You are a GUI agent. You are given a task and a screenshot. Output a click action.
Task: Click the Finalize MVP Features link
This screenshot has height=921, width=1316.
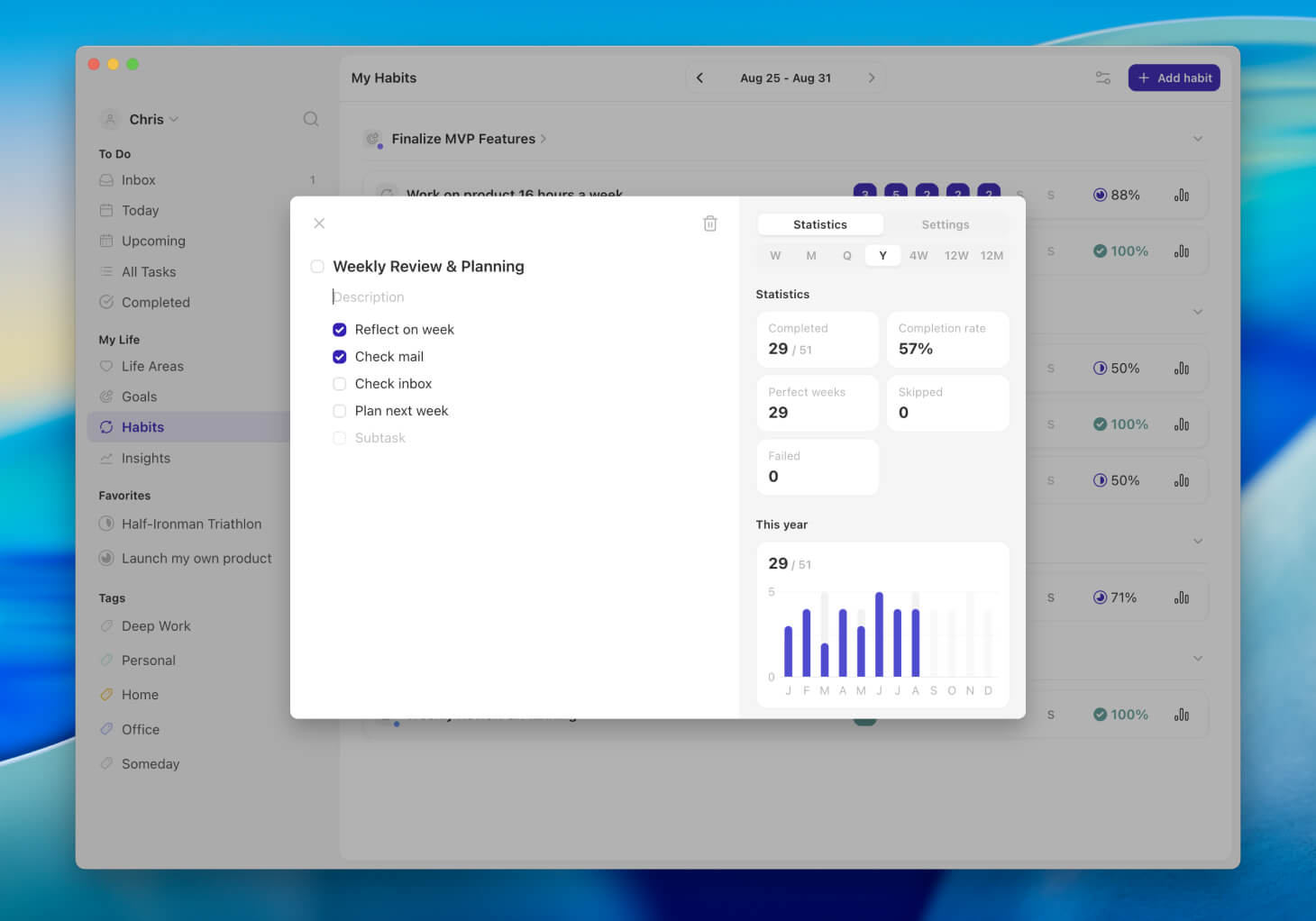pyautogui.click(x=463, y=139)
